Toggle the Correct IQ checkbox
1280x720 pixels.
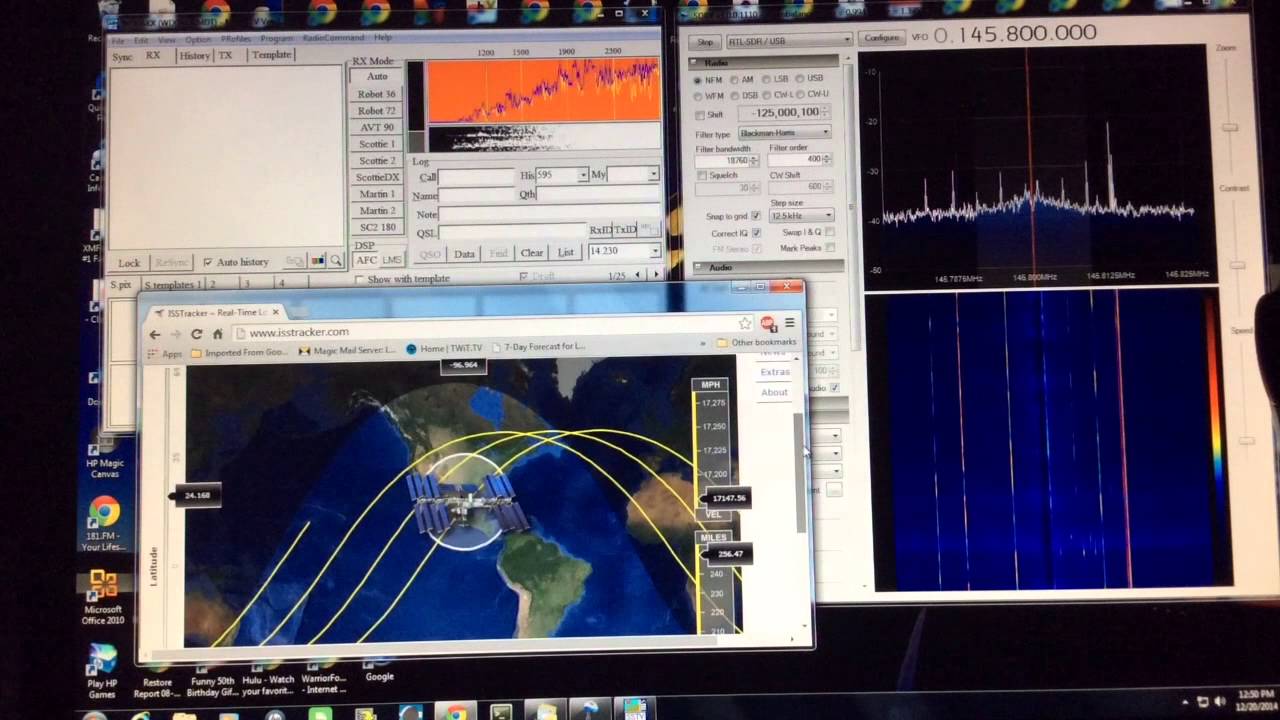pos(756,233)
